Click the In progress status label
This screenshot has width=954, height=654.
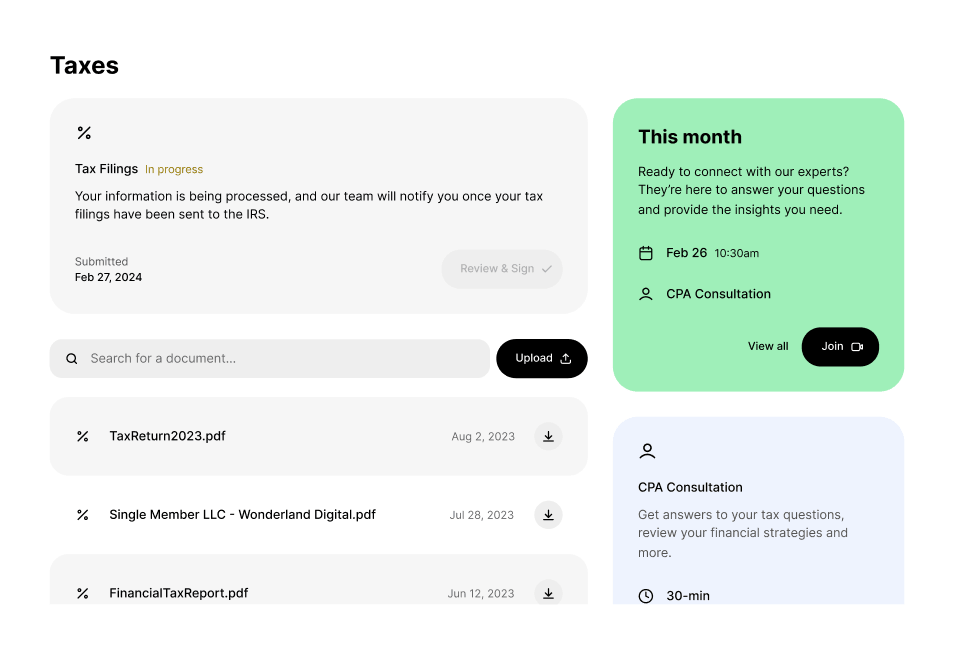coord(174,170)
